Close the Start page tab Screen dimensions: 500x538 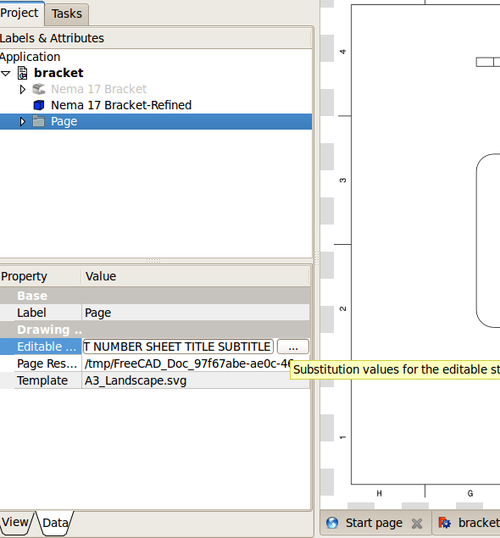click(x=417, y=524)
